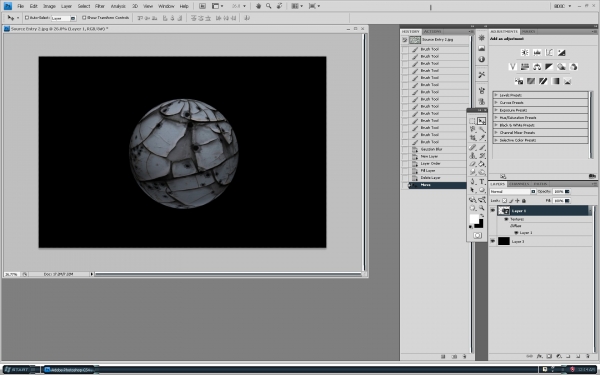Open the Auto-Select Layer dropdown
This screenshot has width=600, height=375.
pos(64,18)
